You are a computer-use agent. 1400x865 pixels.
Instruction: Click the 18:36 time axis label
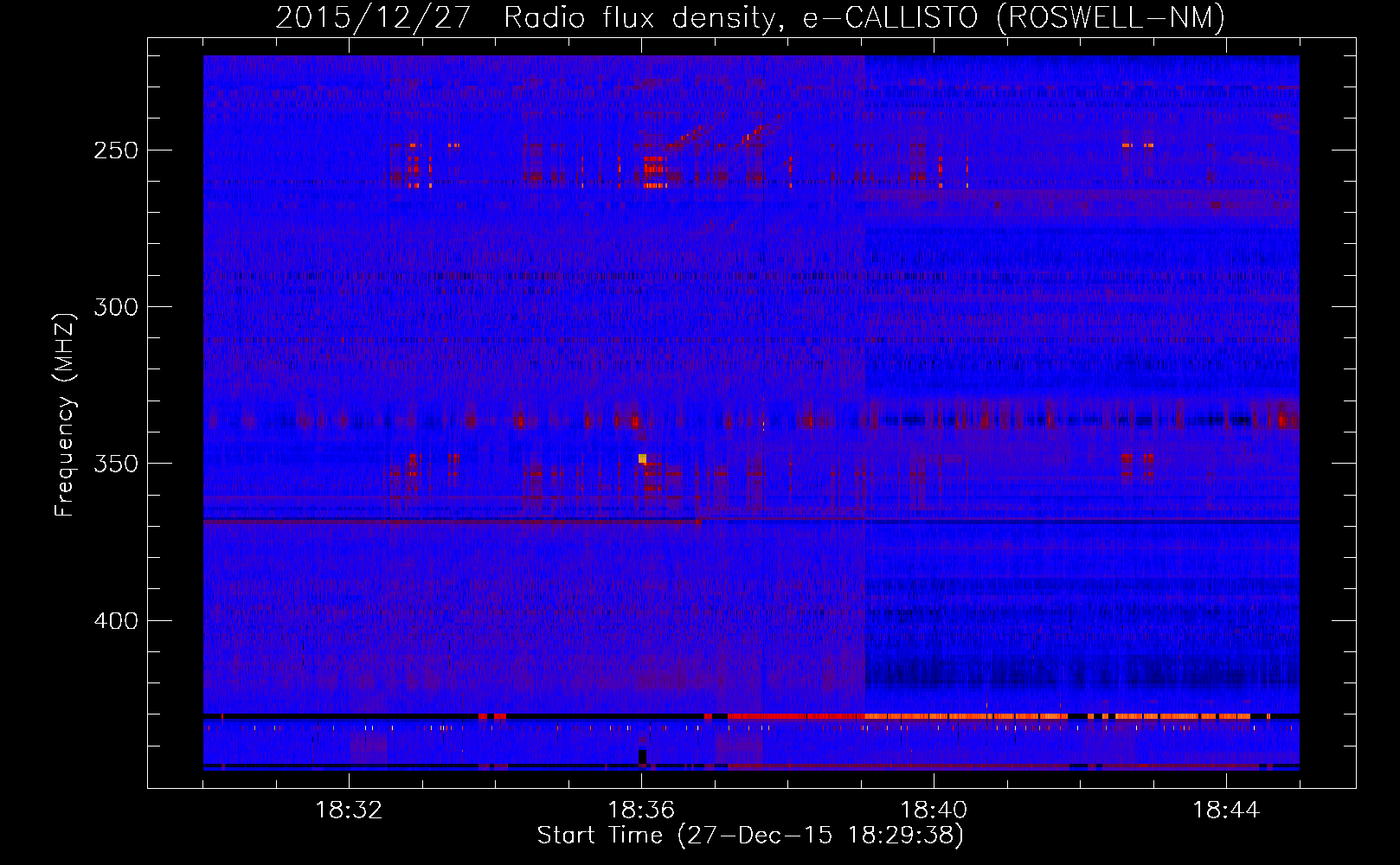pos(641,811)
